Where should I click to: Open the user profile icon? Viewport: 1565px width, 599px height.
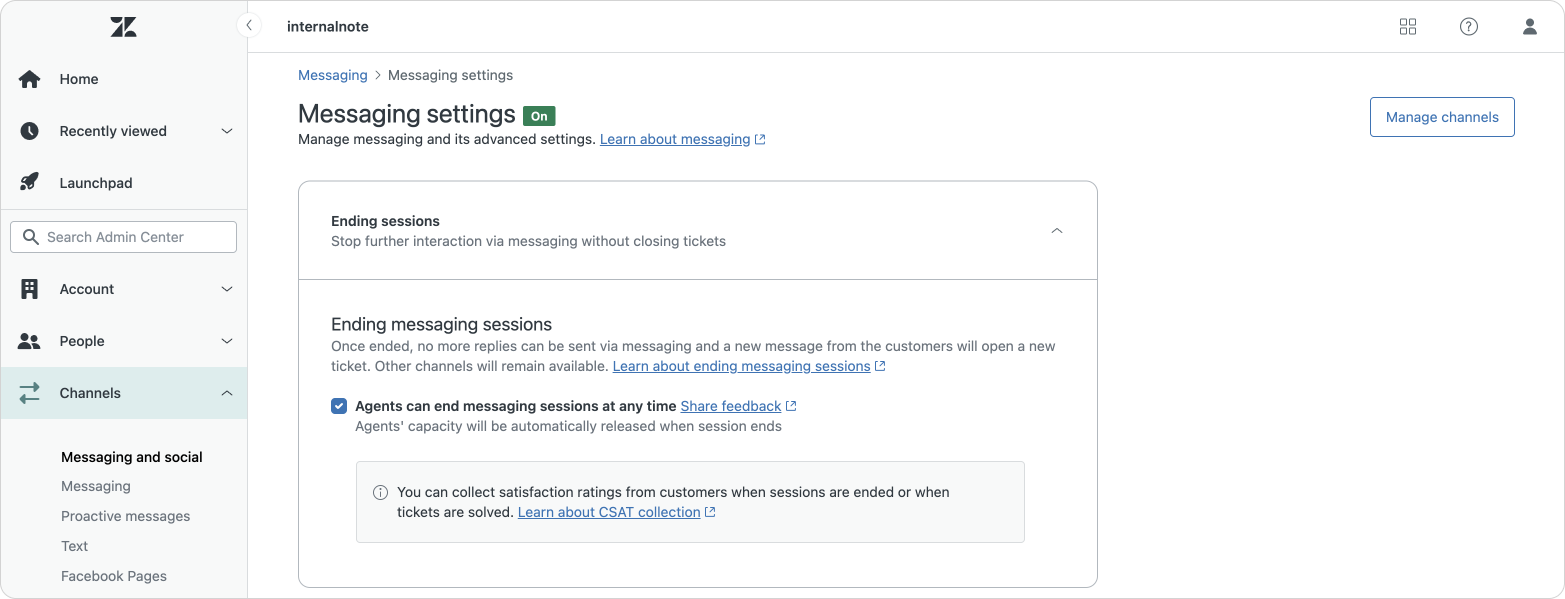pyautogui.click(x=1529, y=27)
